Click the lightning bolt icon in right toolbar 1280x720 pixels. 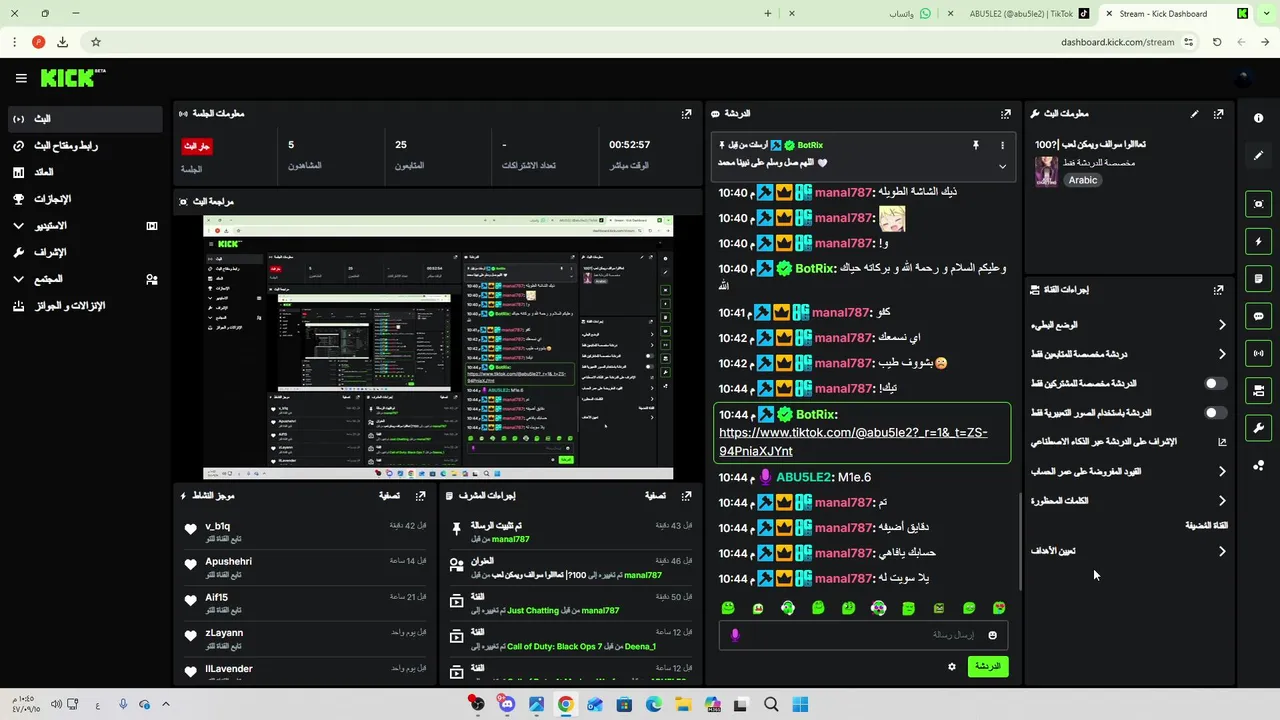tap(1258, 241)
